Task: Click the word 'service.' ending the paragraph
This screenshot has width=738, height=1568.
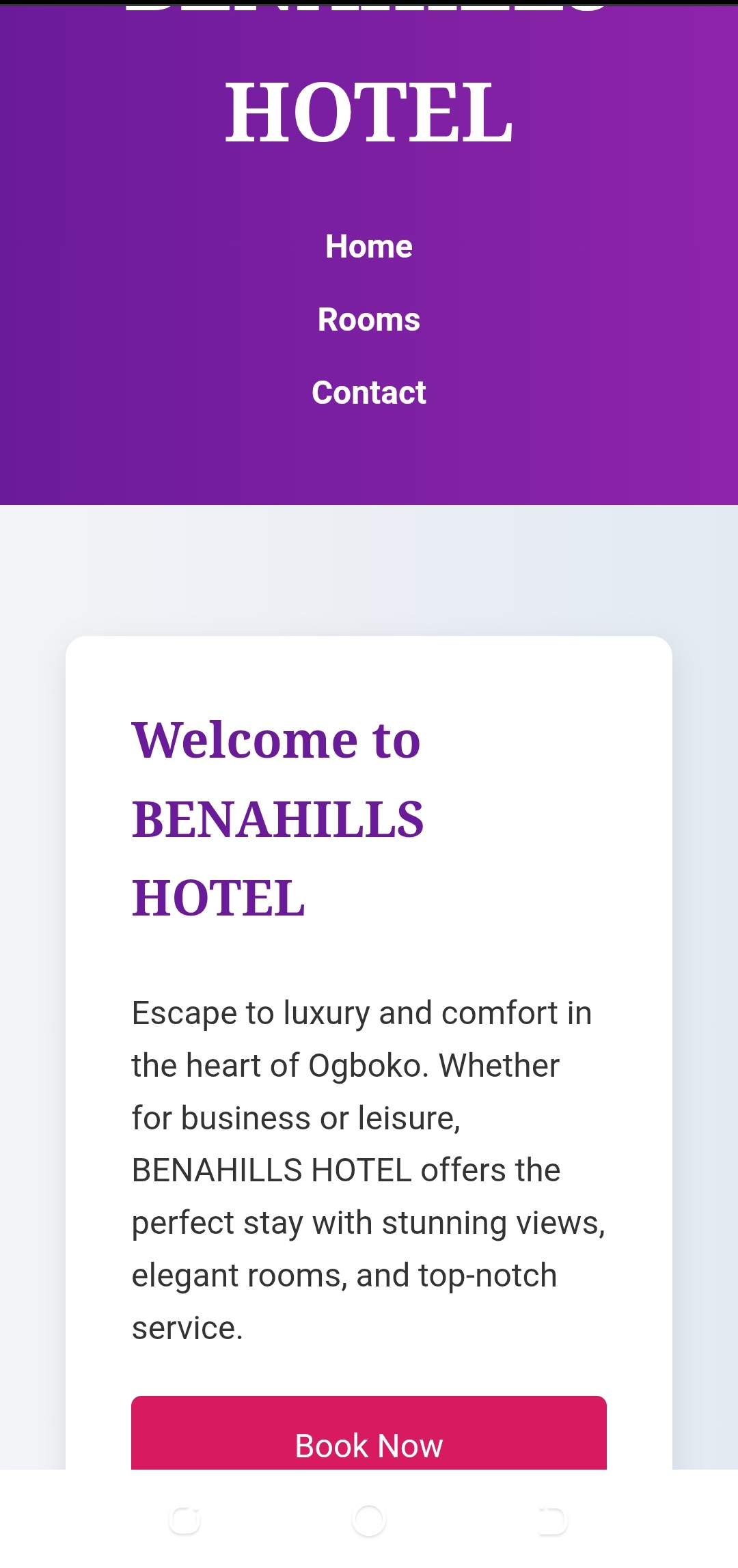Action: [187, 1328]
